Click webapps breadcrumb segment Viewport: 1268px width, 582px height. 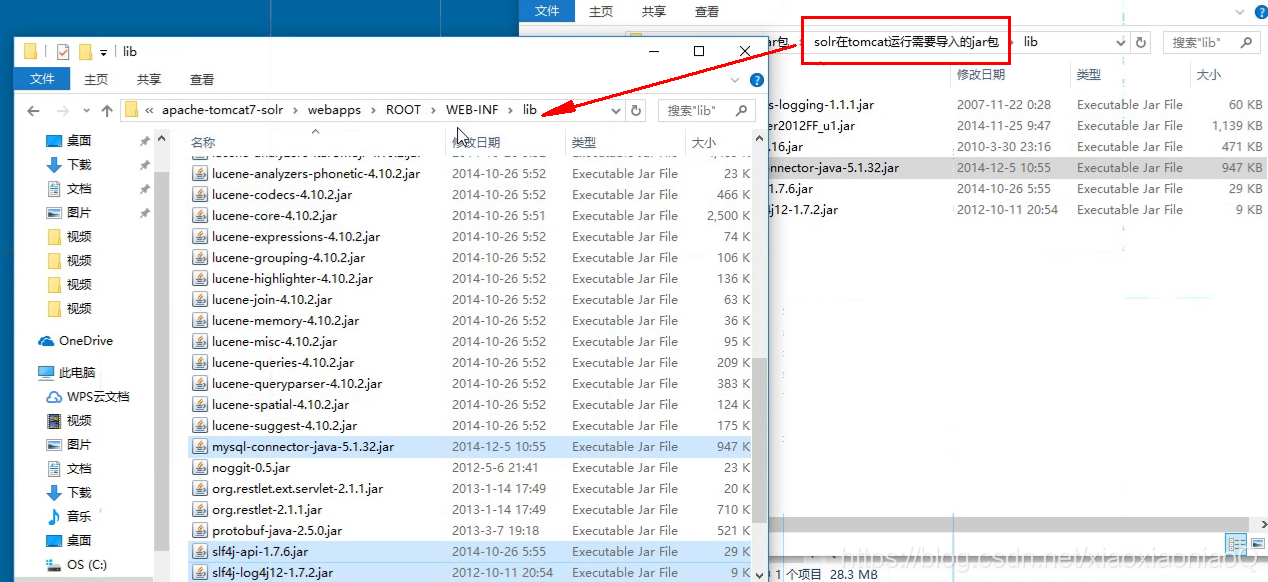(x=335, y=110)
